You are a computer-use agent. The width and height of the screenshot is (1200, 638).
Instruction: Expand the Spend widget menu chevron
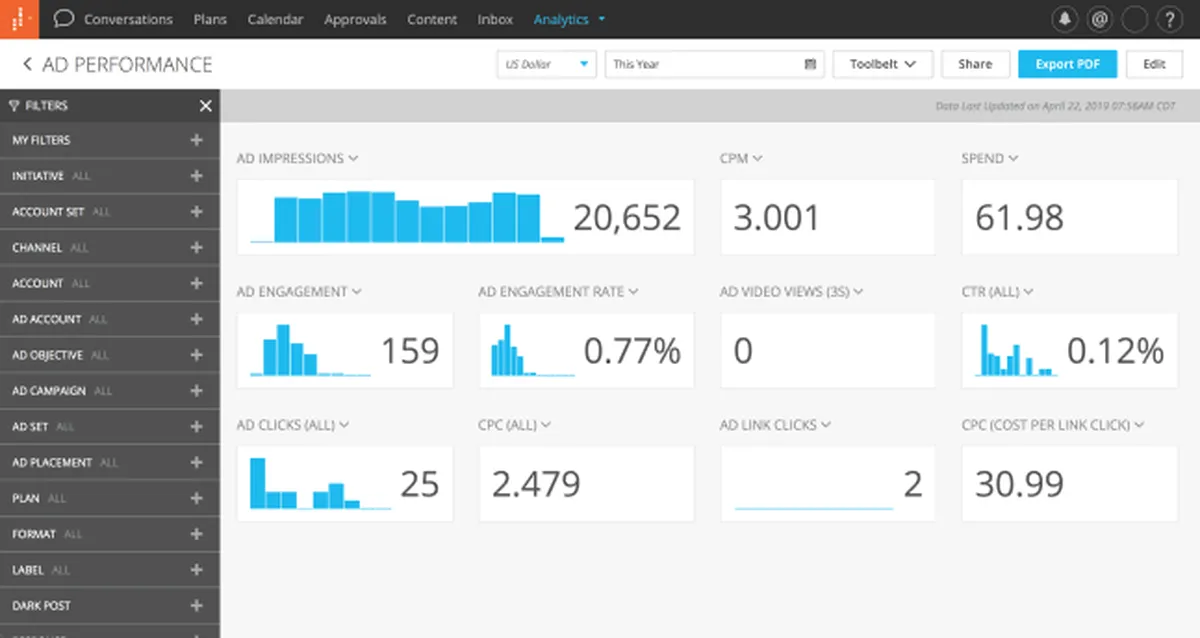click(x=1013, y=159)
